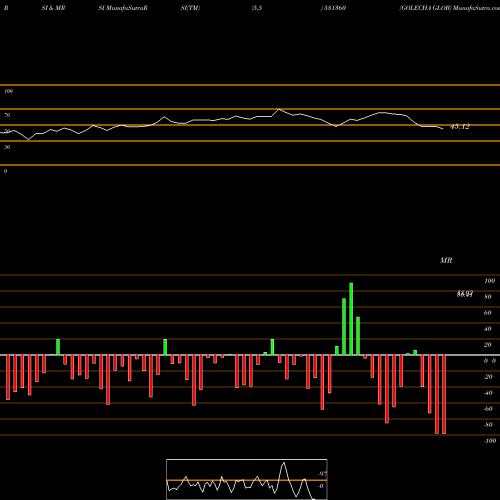The height and width of the screenshot is (500, 500).
Task: Click the -60 label on the MR axis
Action: (488, 409)
